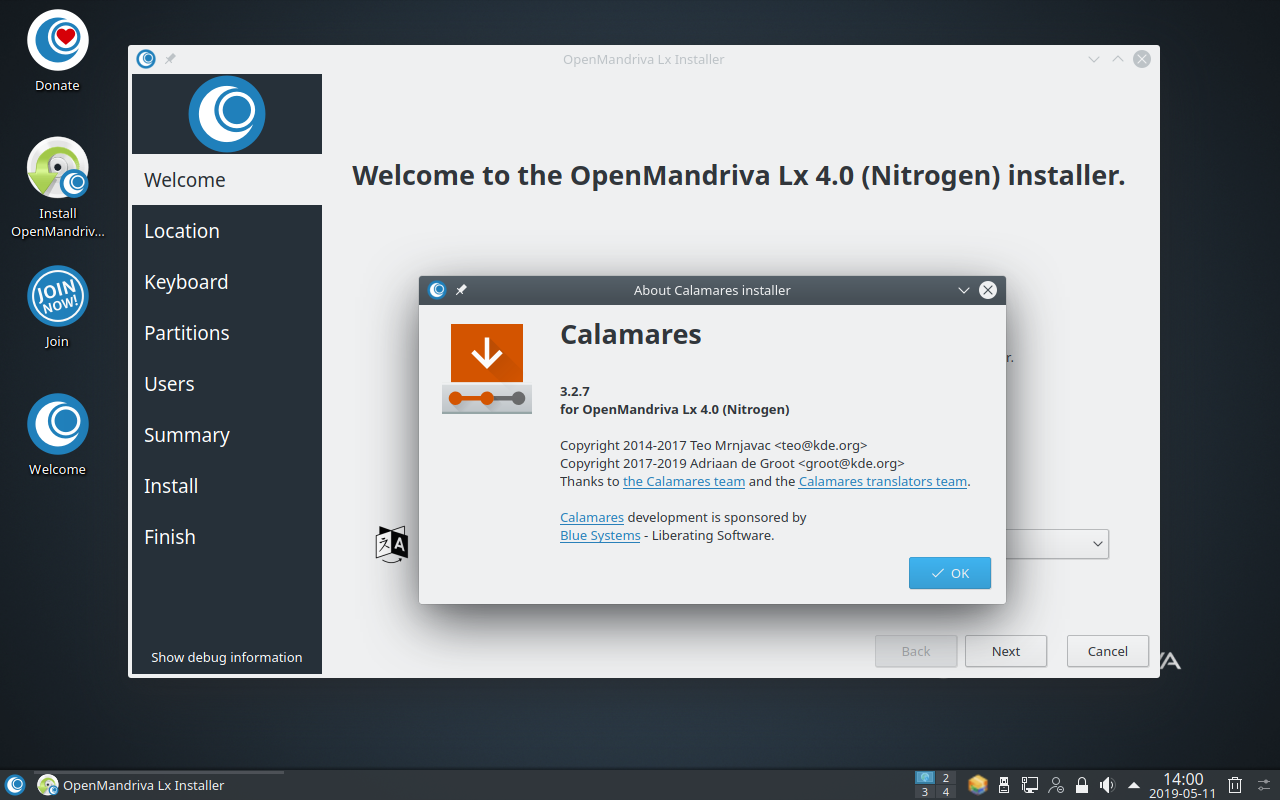Minimize the About Calamares dialog with chevron
Viewport: 1280px width, 800px height.
click(964, 290)
